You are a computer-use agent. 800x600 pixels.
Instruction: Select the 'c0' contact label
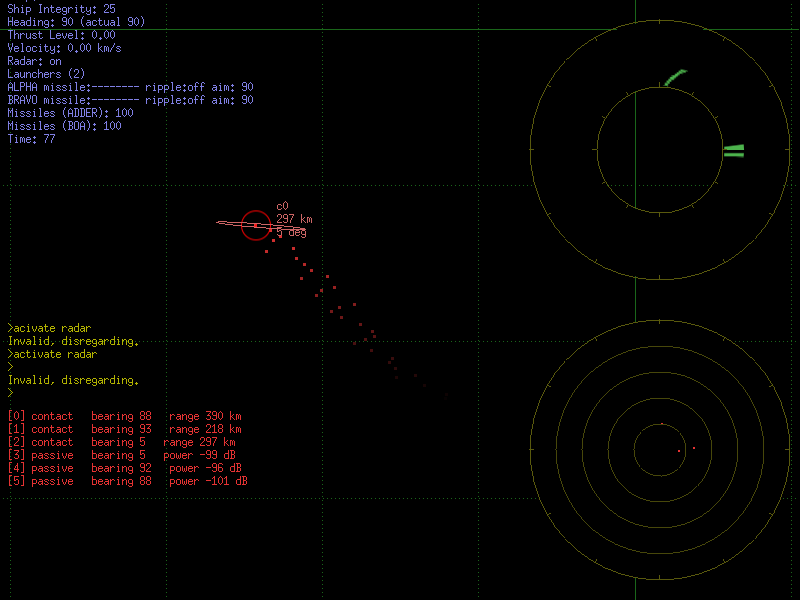click(283, 206)
